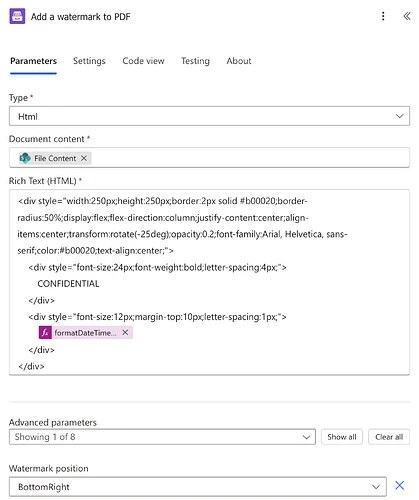
Task: Click the Add a watermark to PDF connector icon
Action: (x=17, y=16)
